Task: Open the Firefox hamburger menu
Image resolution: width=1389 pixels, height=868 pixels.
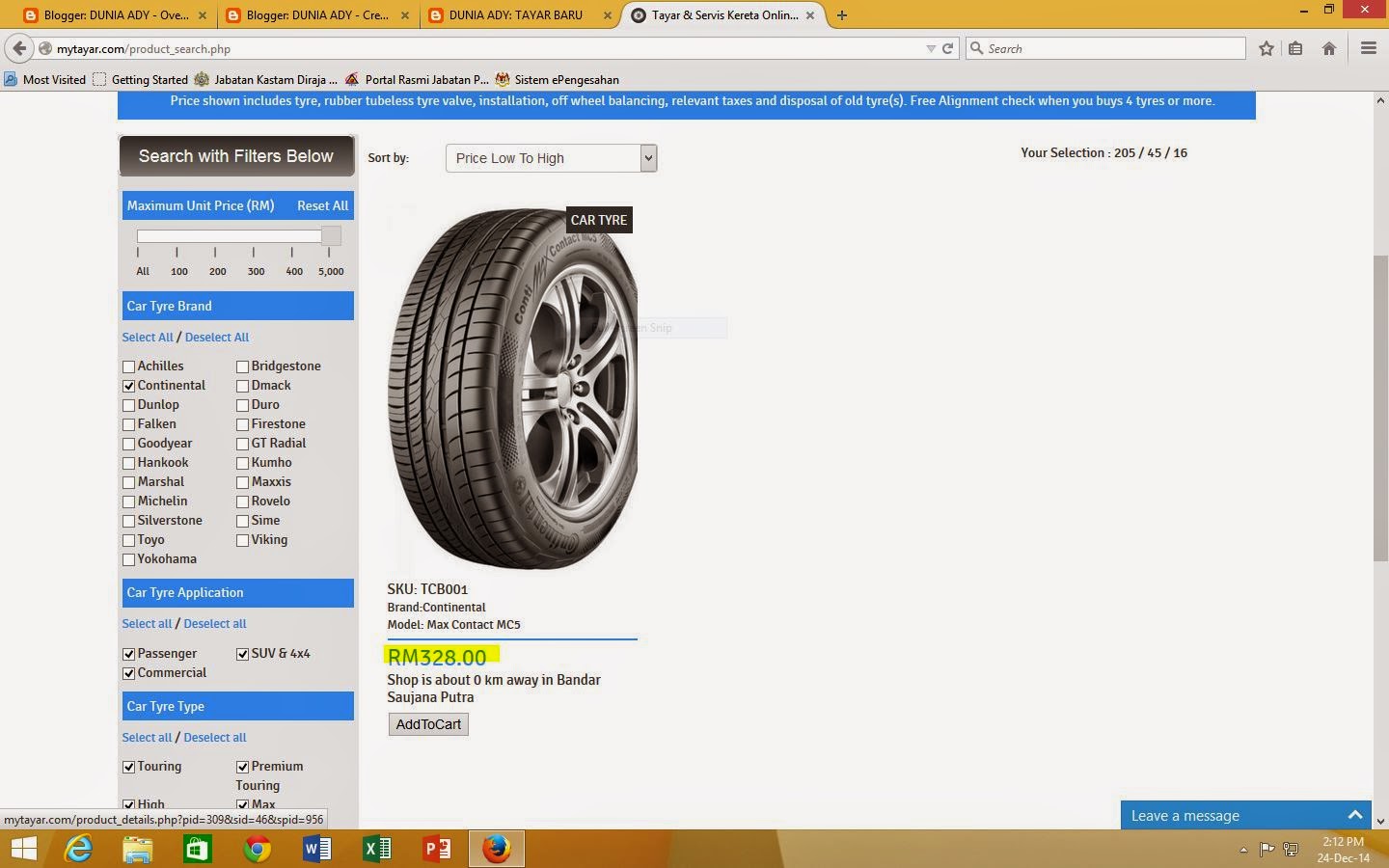Action: coord(1368,48)
